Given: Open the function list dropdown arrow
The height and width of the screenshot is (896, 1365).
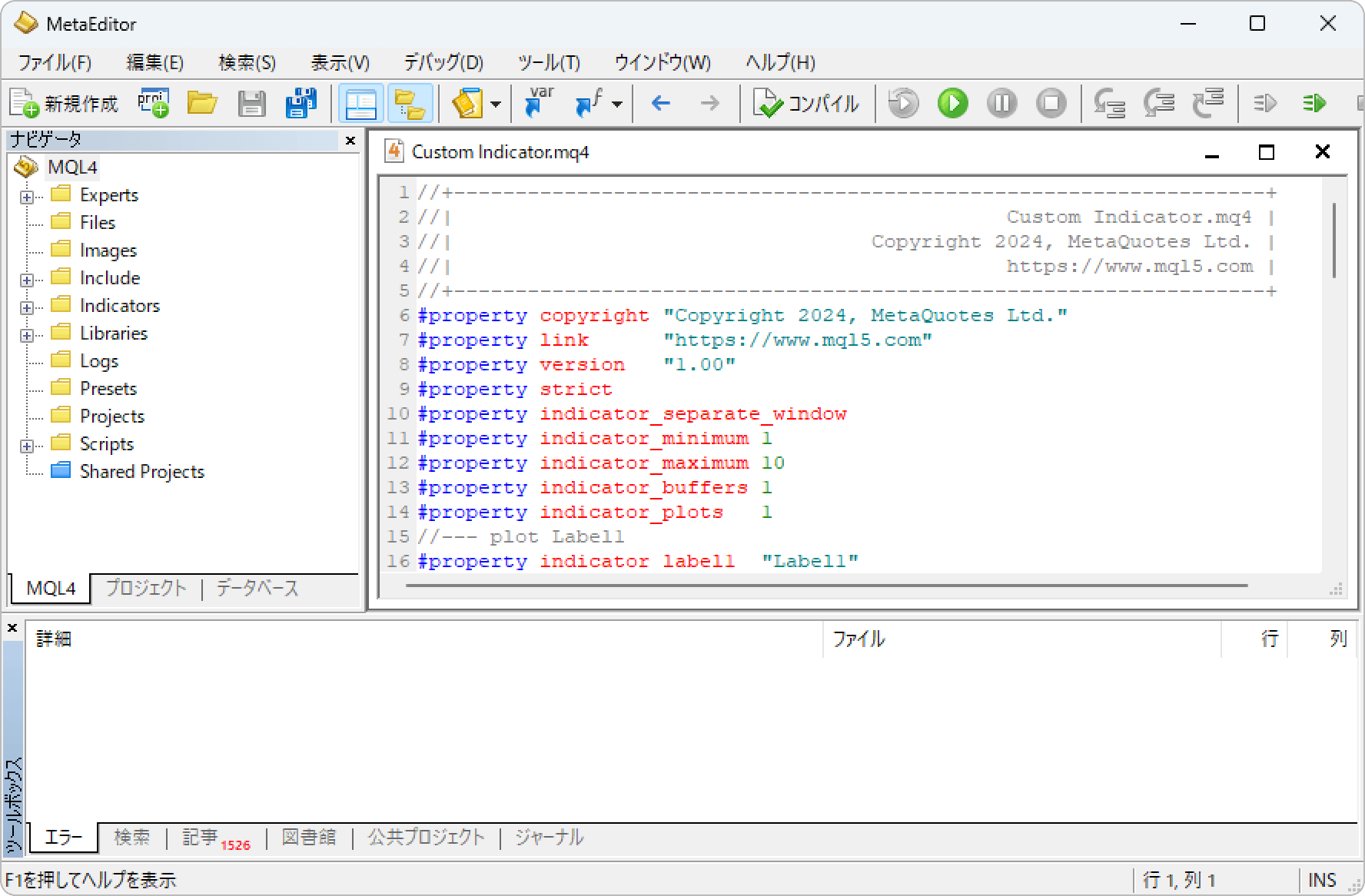Looking at the screenshot, I should click(x=617, y=104).
